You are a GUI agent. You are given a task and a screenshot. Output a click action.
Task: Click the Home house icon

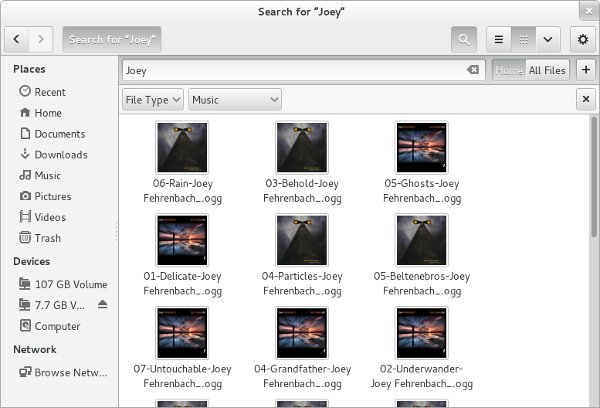(x=25, y=112)
